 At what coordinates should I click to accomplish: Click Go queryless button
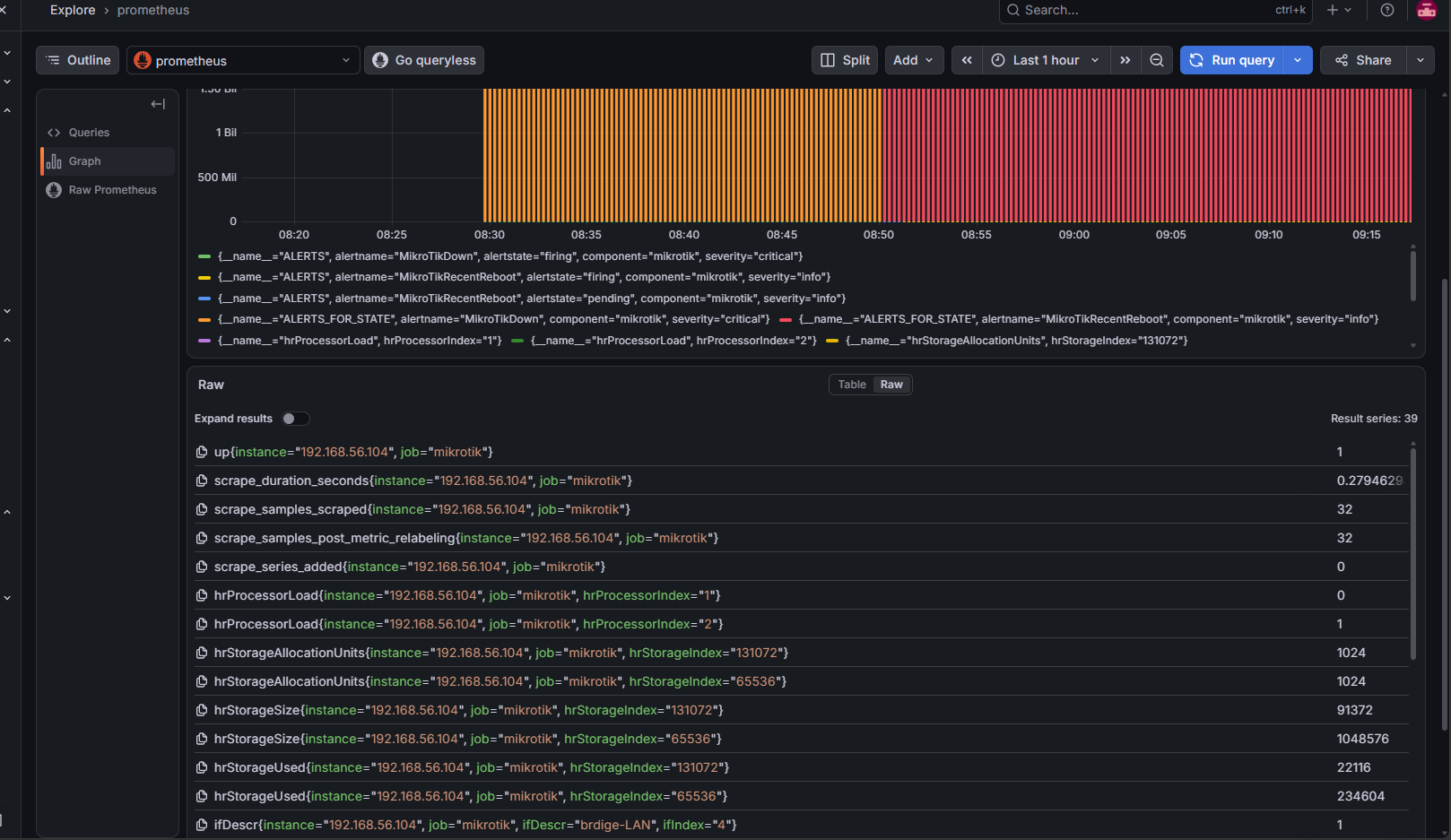coord(424,60)
